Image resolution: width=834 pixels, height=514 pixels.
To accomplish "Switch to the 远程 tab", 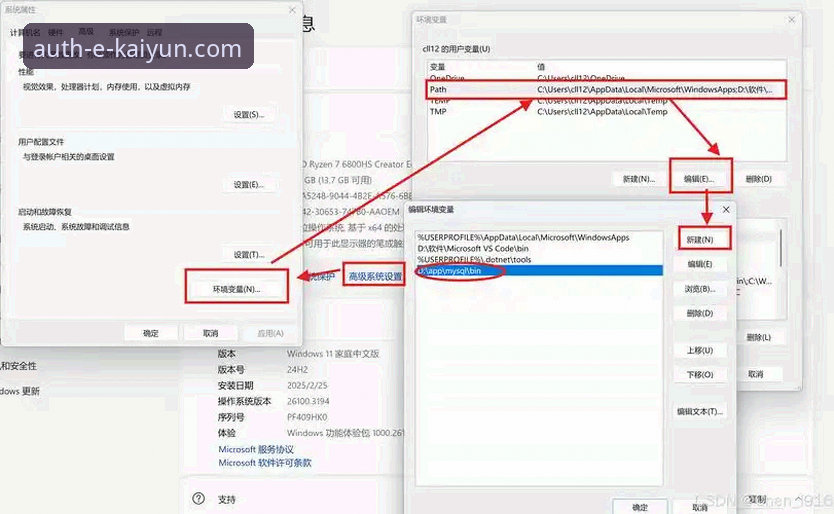I will pyautogui.click(x=154, y=32).
